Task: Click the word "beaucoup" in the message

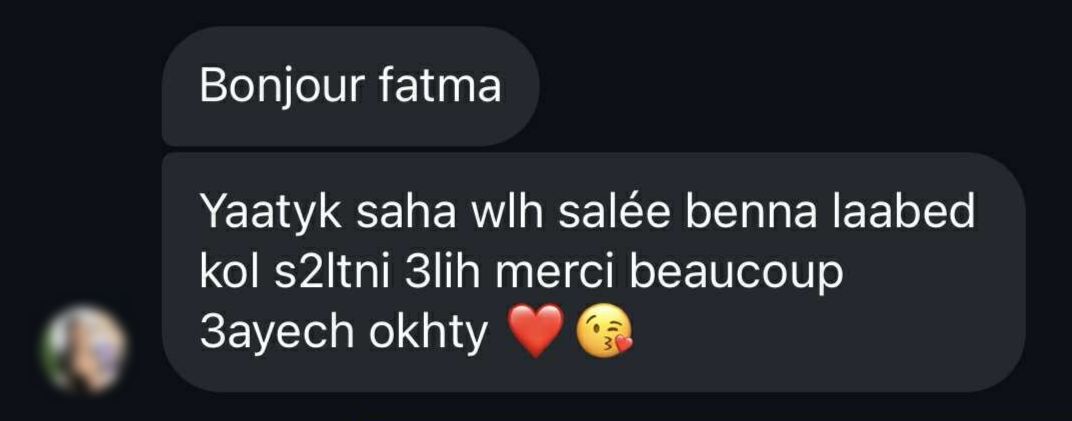Action: 735,275
